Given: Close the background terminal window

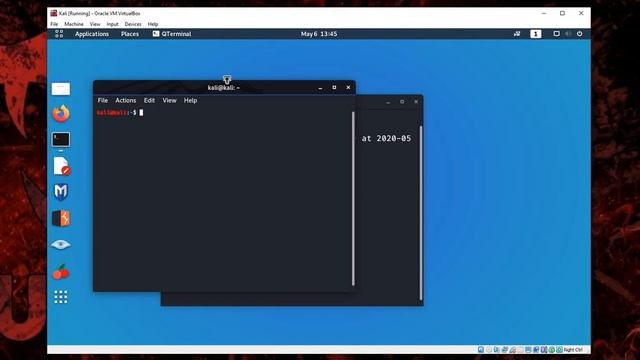Looking at the screenshot, I should [x=416, y=102].
